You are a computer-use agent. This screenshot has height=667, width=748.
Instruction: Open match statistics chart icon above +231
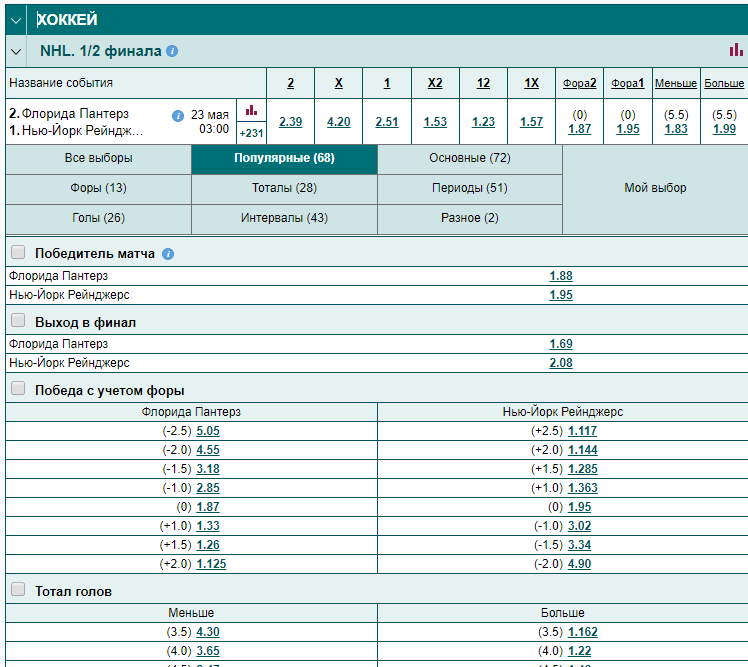tap(251, 111)
